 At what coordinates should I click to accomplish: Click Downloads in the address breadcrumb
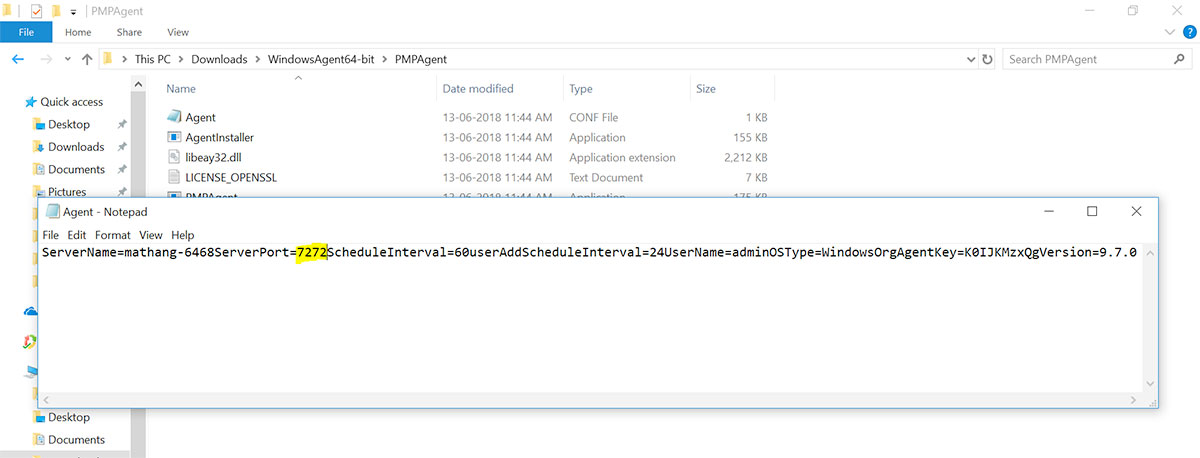[219, 59]
